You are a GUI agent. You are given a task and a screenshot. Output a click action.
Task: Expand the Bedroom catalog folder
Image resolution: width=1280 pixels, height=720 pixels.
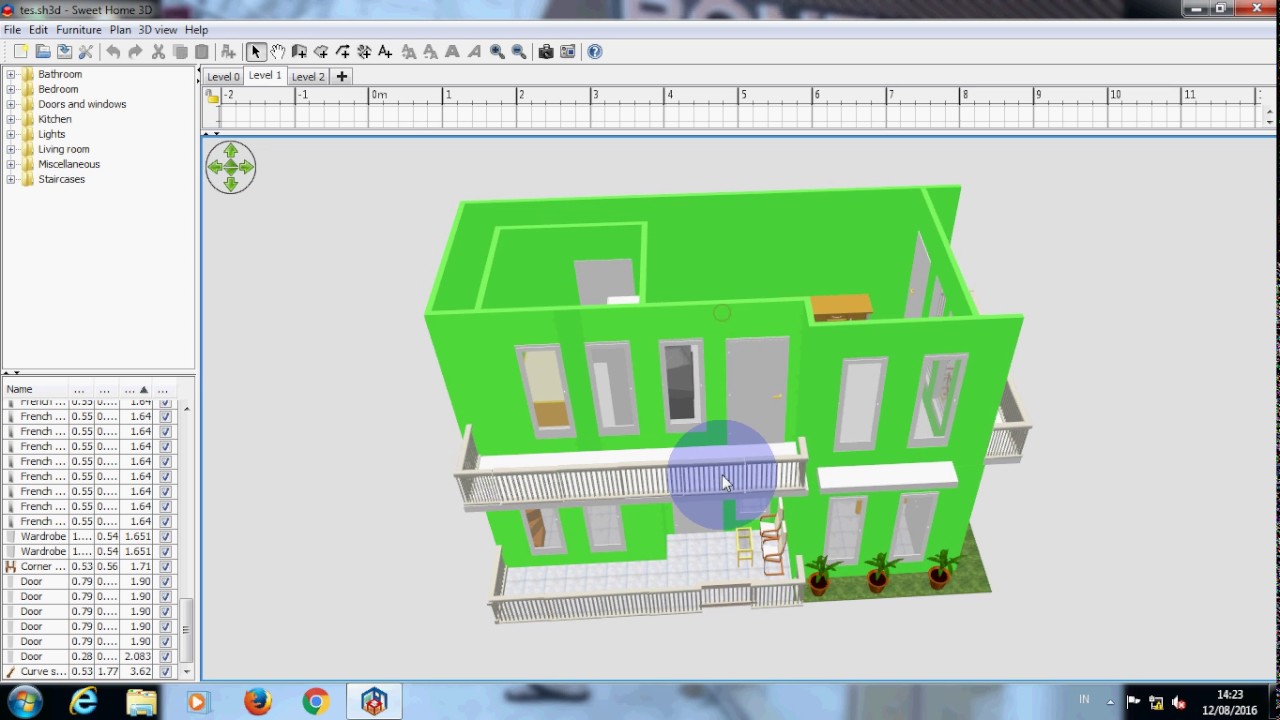[11, 89]
